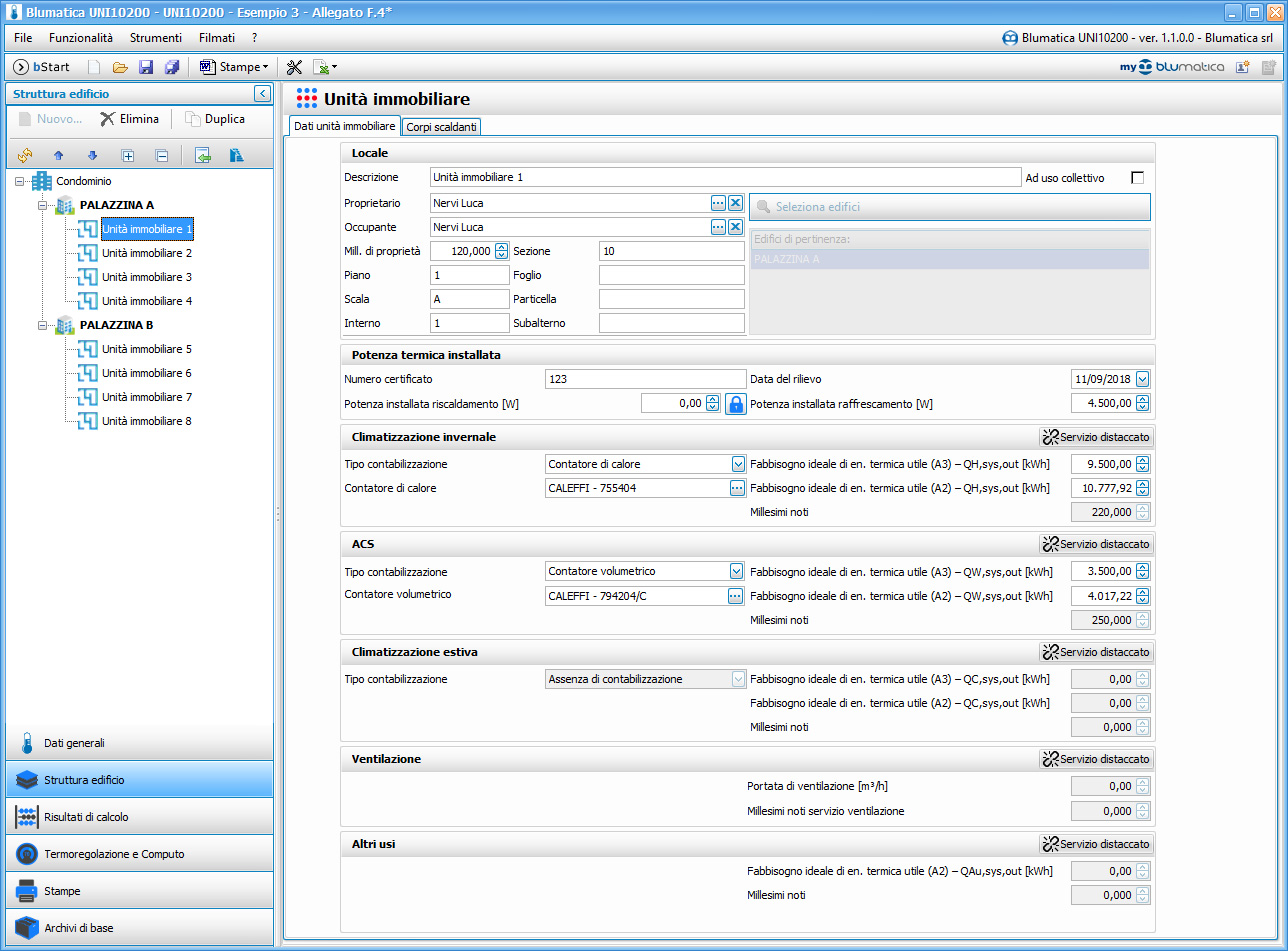Screen dimensions: 1288x951
Task: Open the wrench and screwdriver tools icon
Action: (294, 67)
